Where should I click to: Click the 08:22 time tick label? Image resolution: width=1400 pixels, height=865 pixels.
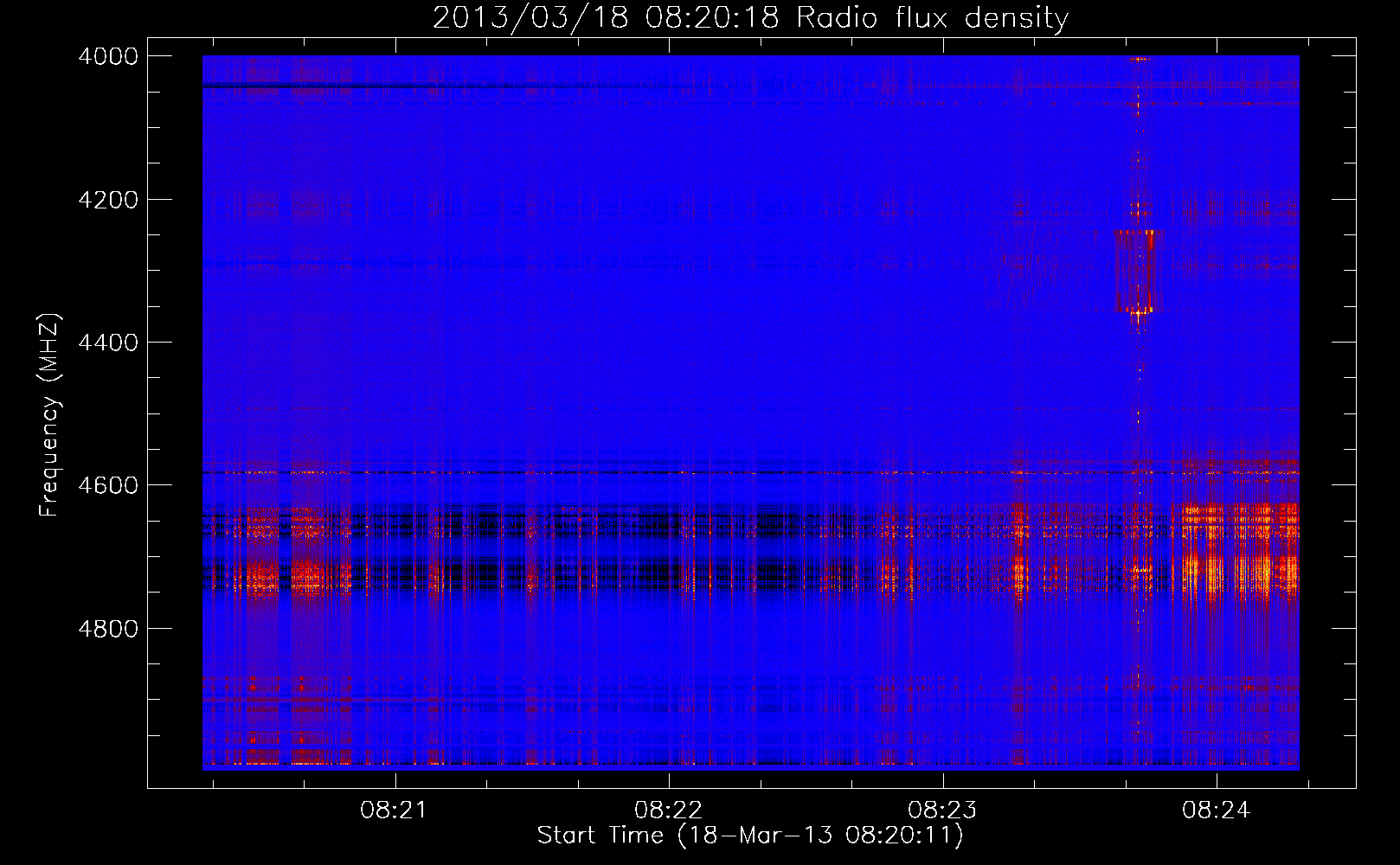pyautogui.click(x=669, y=811)
